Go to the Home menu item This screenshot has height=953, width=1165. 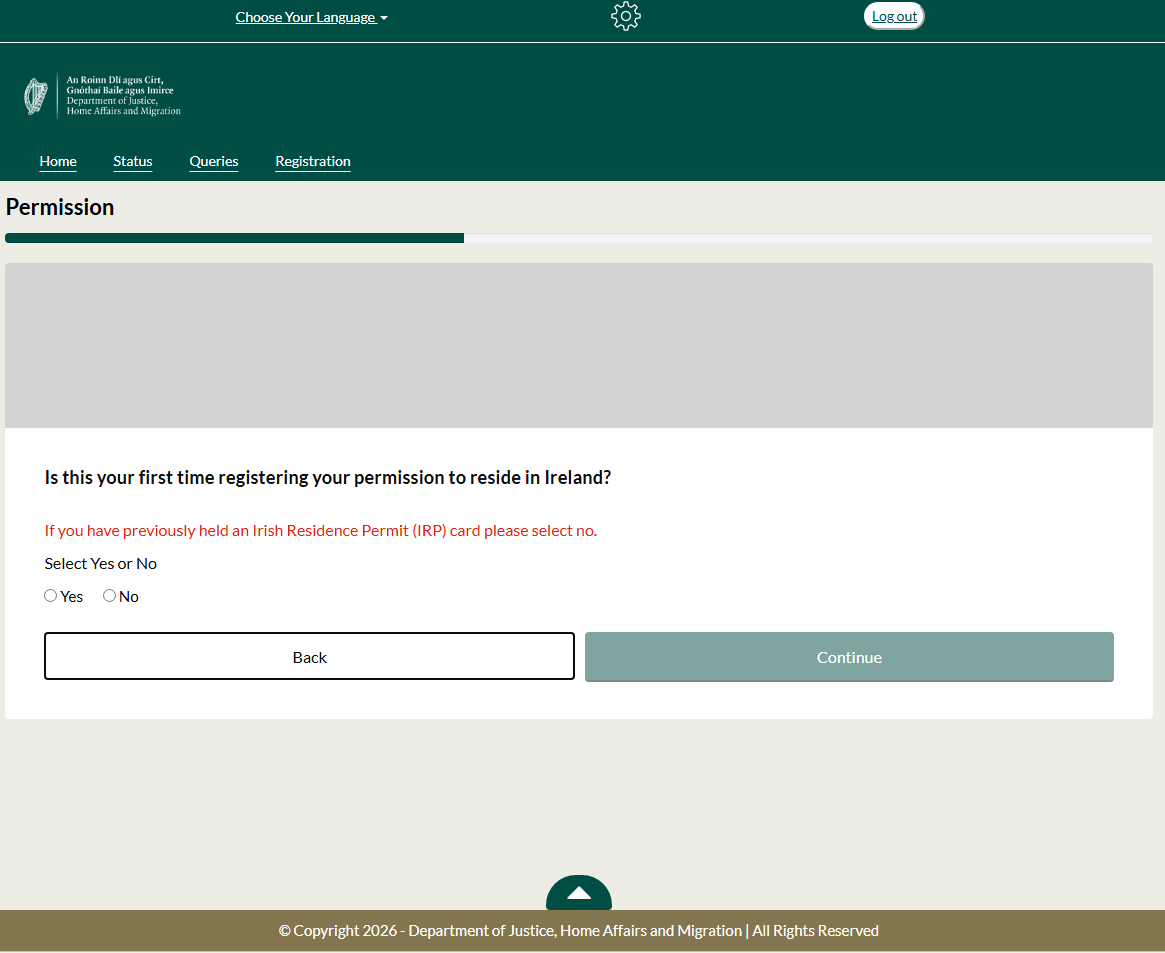click(58, 161)
